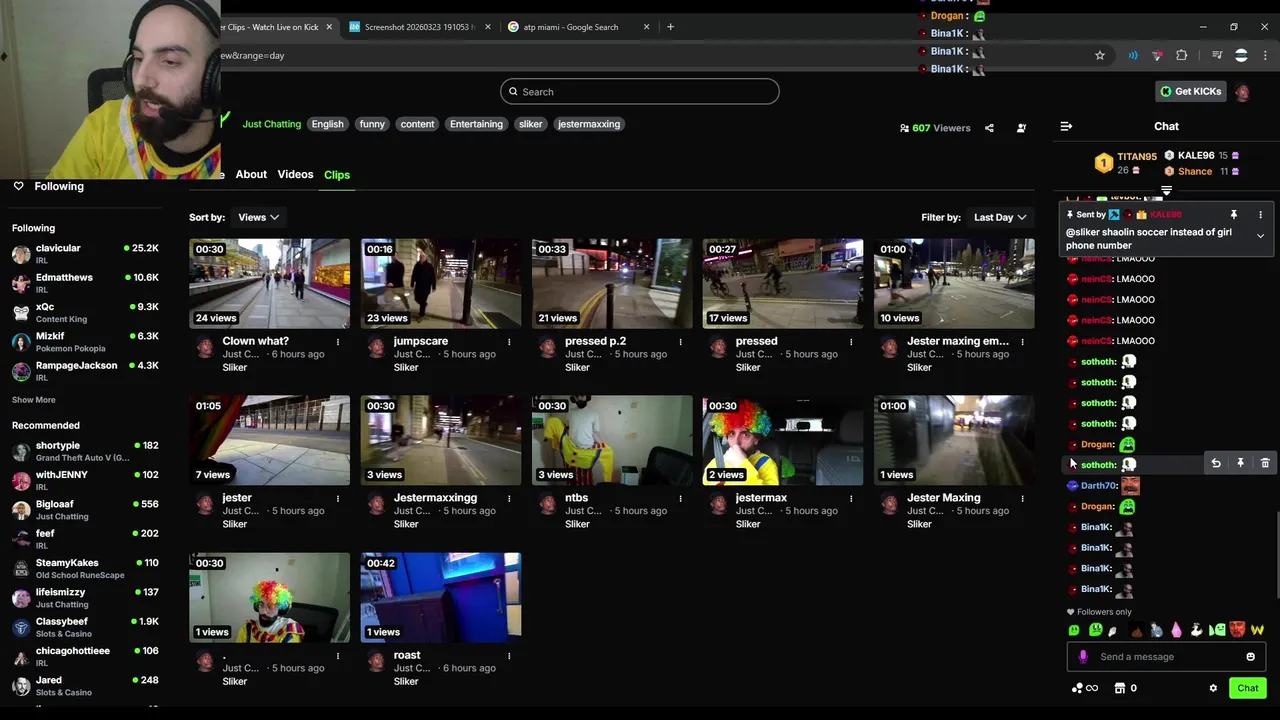The width and height of the screenshot is (1280, 720).
Task: Insert the poop emote from quick bar
Action: [1135, 630]
